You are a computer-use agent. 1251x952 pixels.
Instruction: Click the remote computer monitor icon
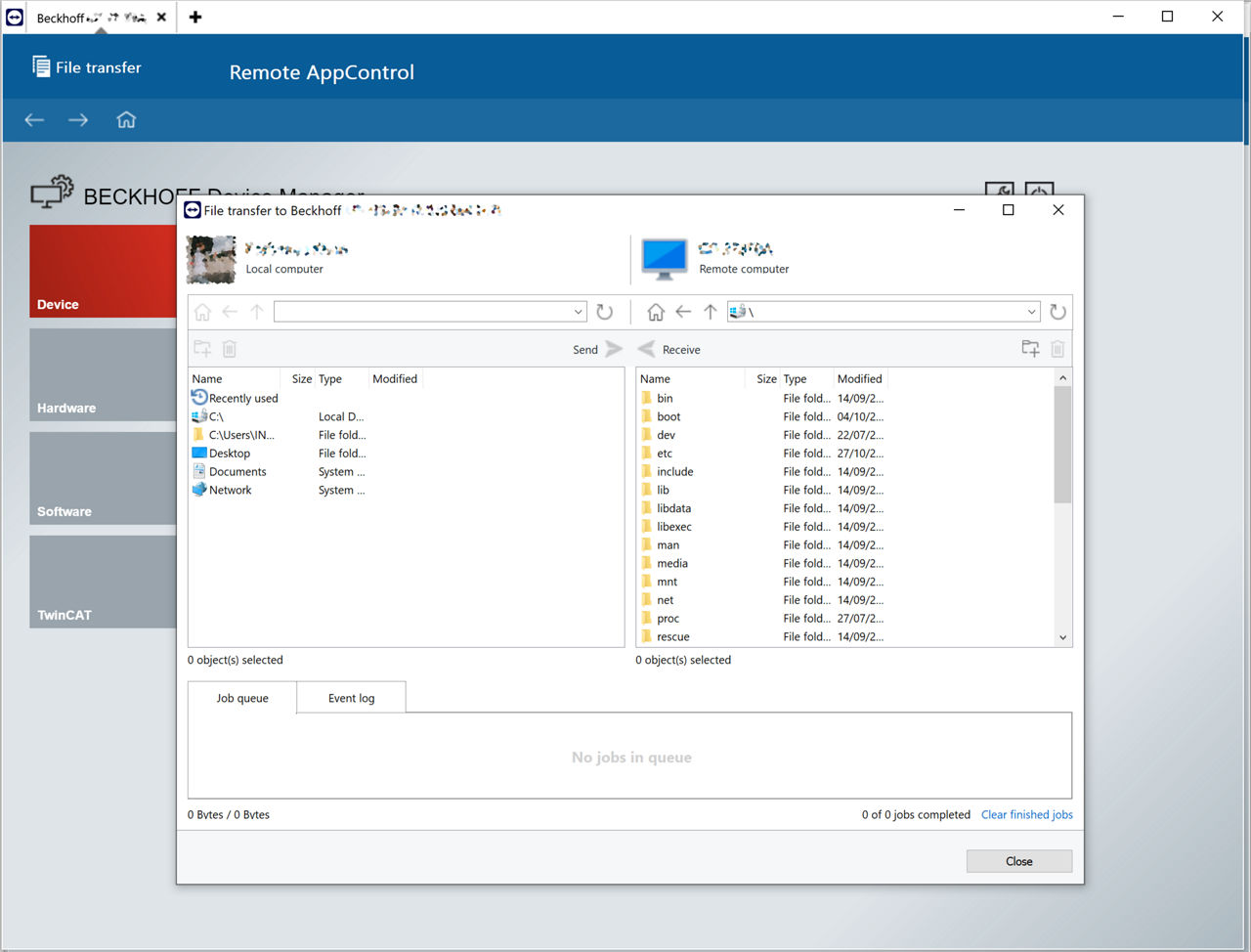click(665, 259)
